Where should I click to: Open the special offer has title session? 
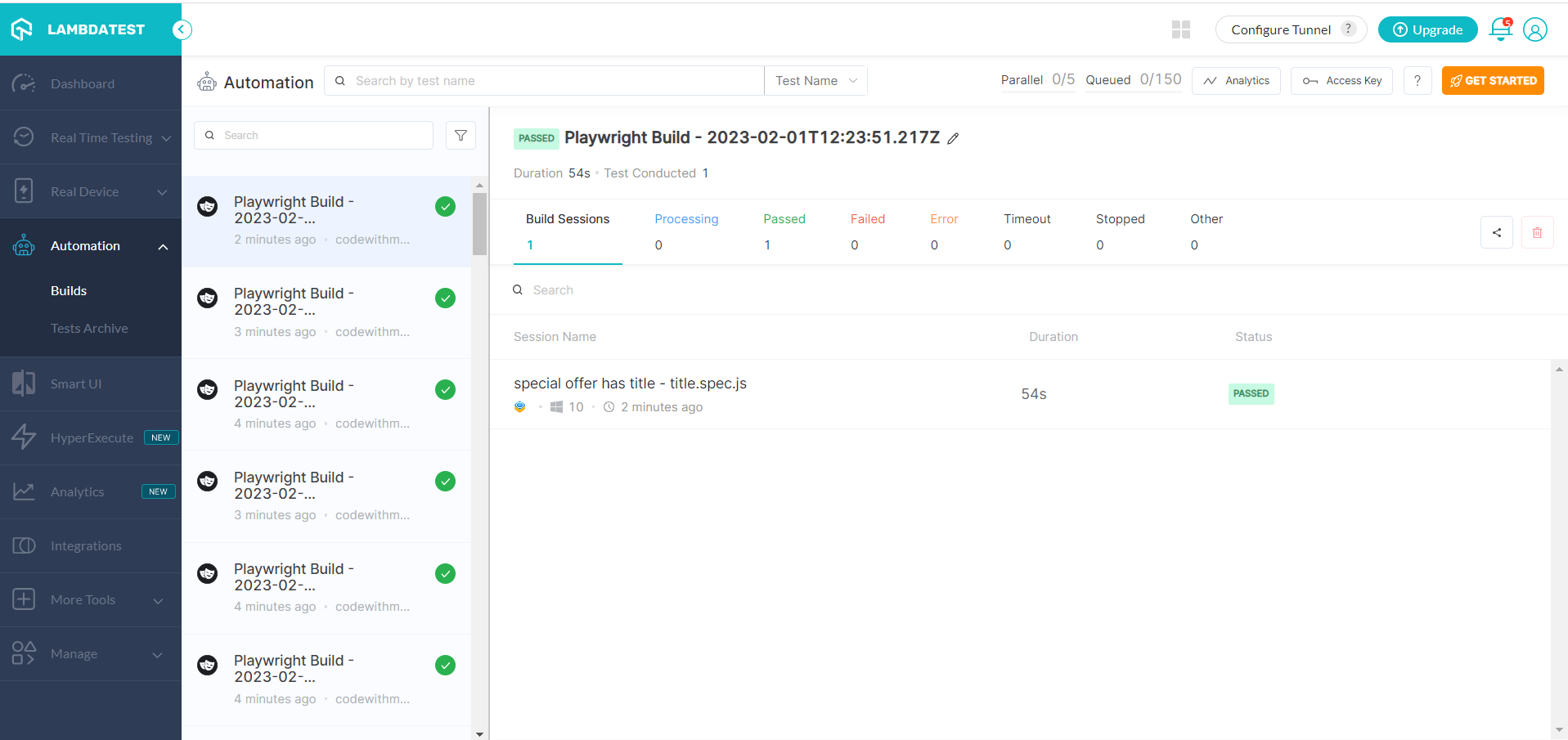coord(630,383)
